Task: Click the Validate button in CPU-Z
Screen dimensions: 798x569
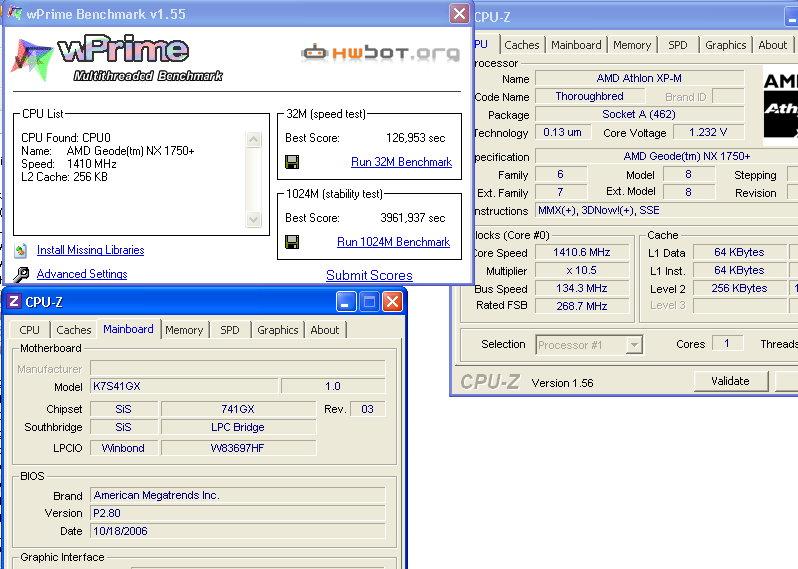Action: pyautogui.click(x=730, y=381)
